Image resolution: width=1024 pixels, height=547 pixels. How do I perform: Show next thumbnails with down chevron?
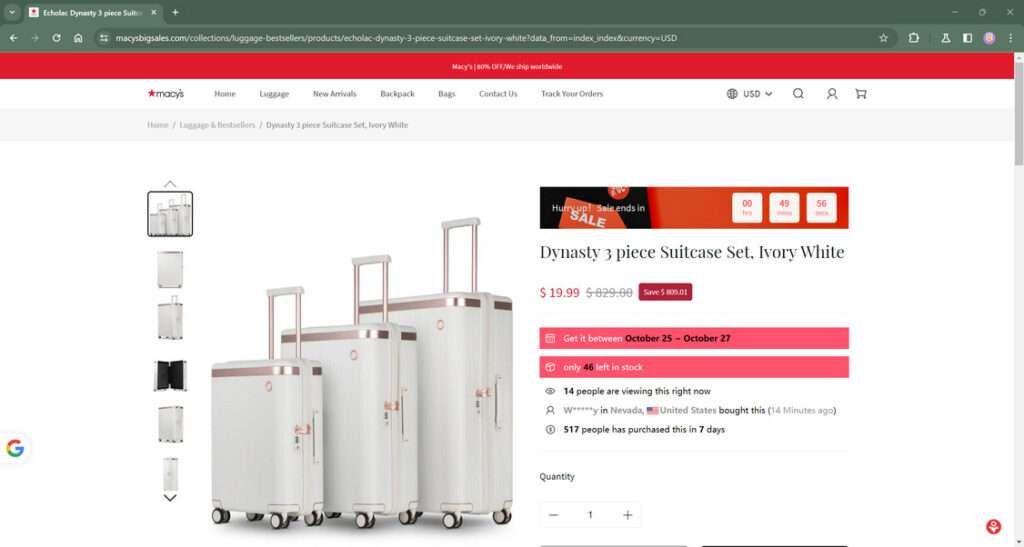click(170, 498)
